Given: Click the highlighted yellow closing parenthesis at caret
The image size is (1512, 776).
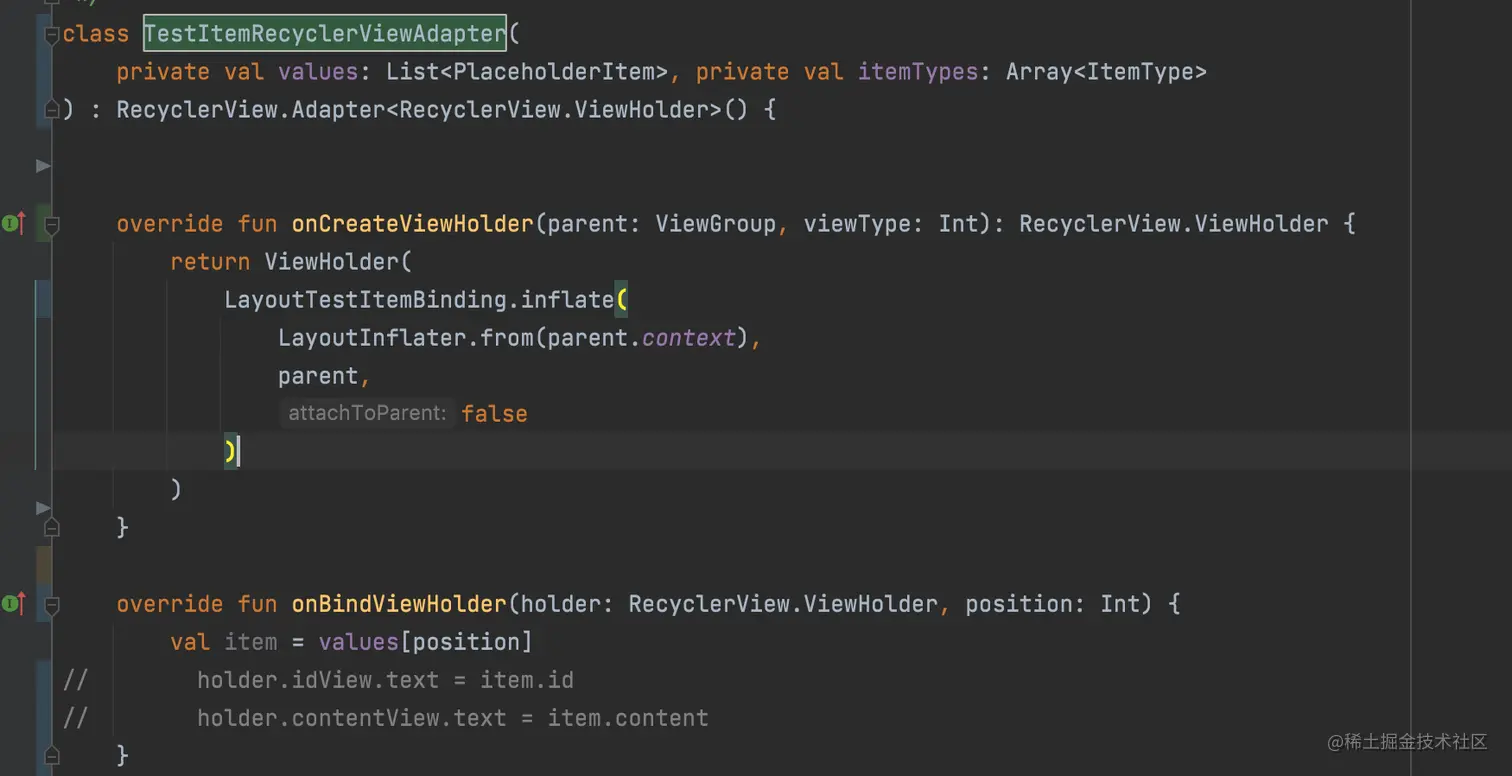Looking at the screenshot, I should pyautogui.click(x=231, y=452).
